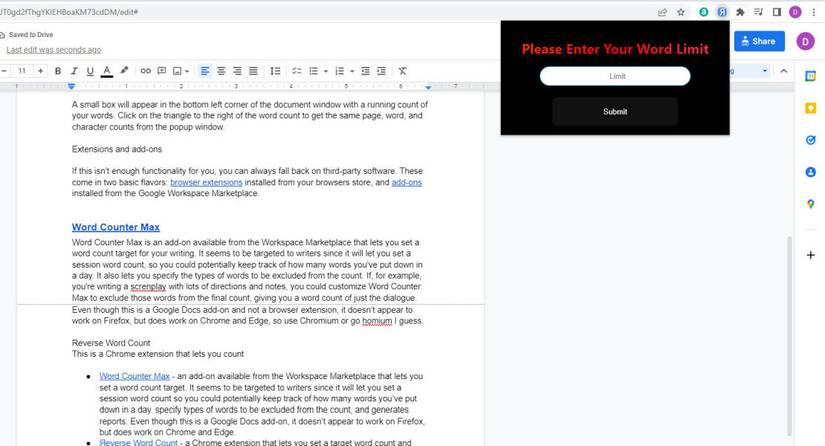This screenshot has width=825, height=446.
Task: Get add-ons with the plus icon
Action: (810, 255)
